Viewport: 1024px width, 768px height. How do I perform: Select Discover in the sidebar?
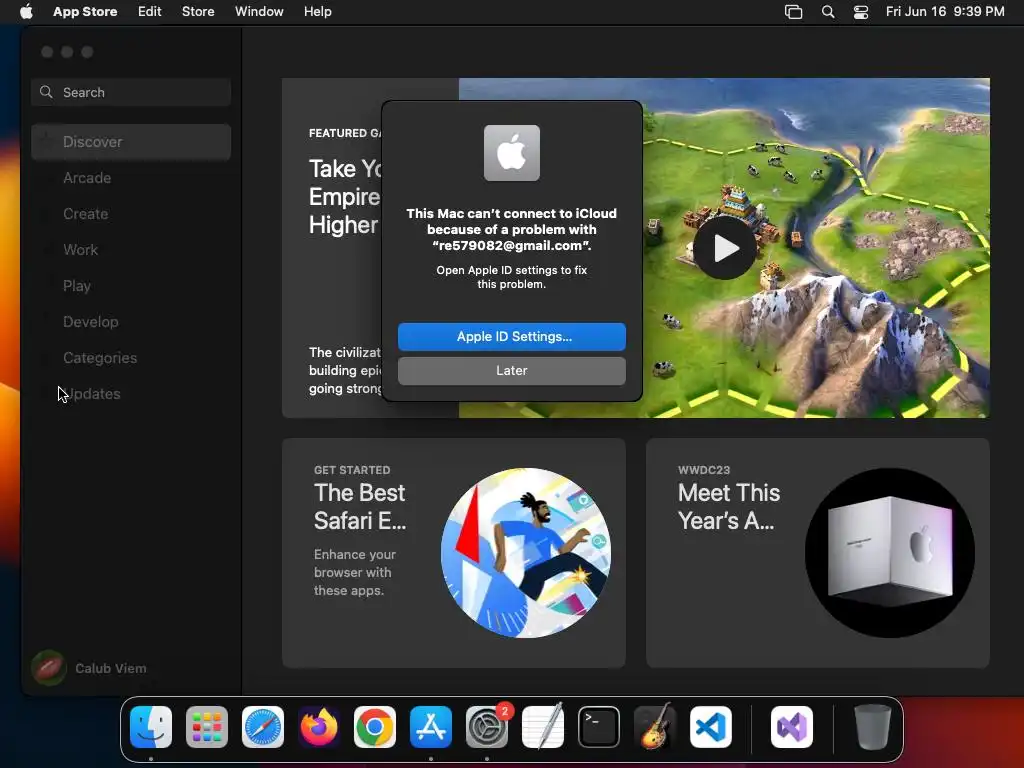pos(131,142)
